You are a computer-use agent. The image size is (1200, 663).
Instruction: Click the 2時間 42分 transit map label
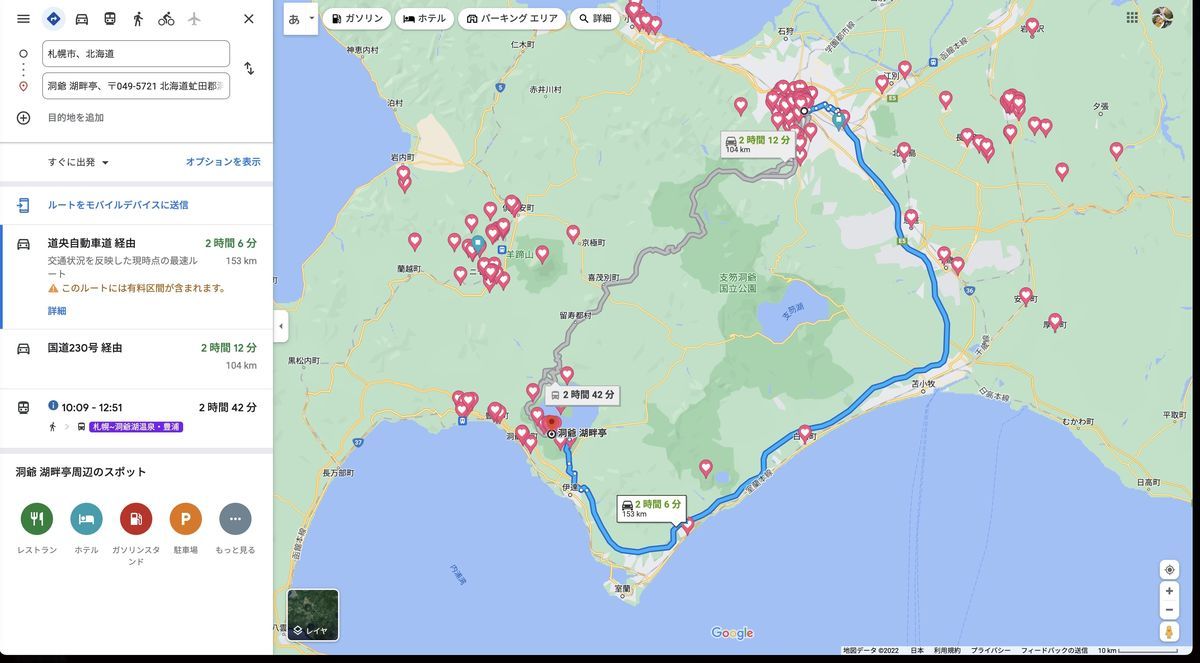click(581, 395)
